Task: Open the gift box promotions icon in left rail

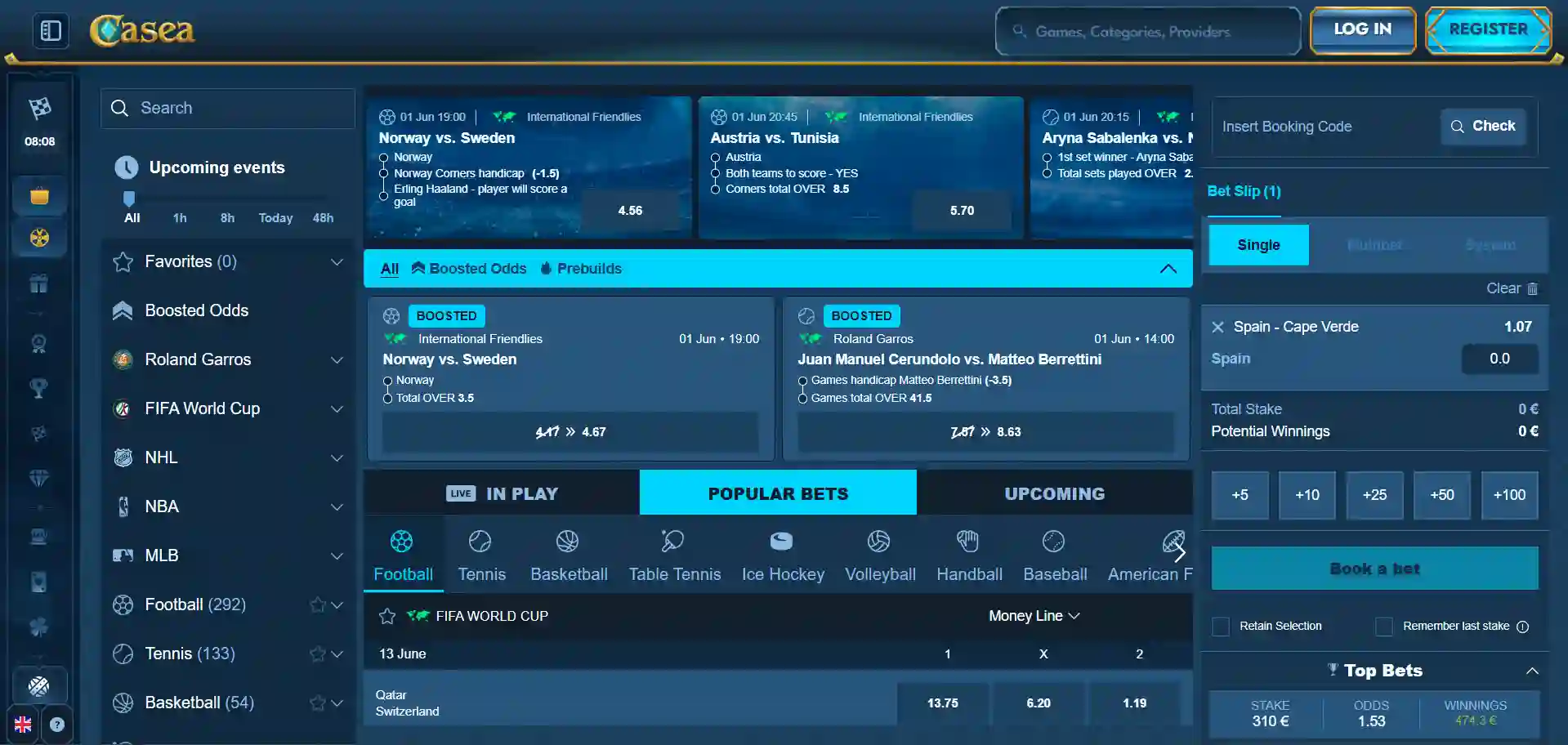Action: pos(39,283)
